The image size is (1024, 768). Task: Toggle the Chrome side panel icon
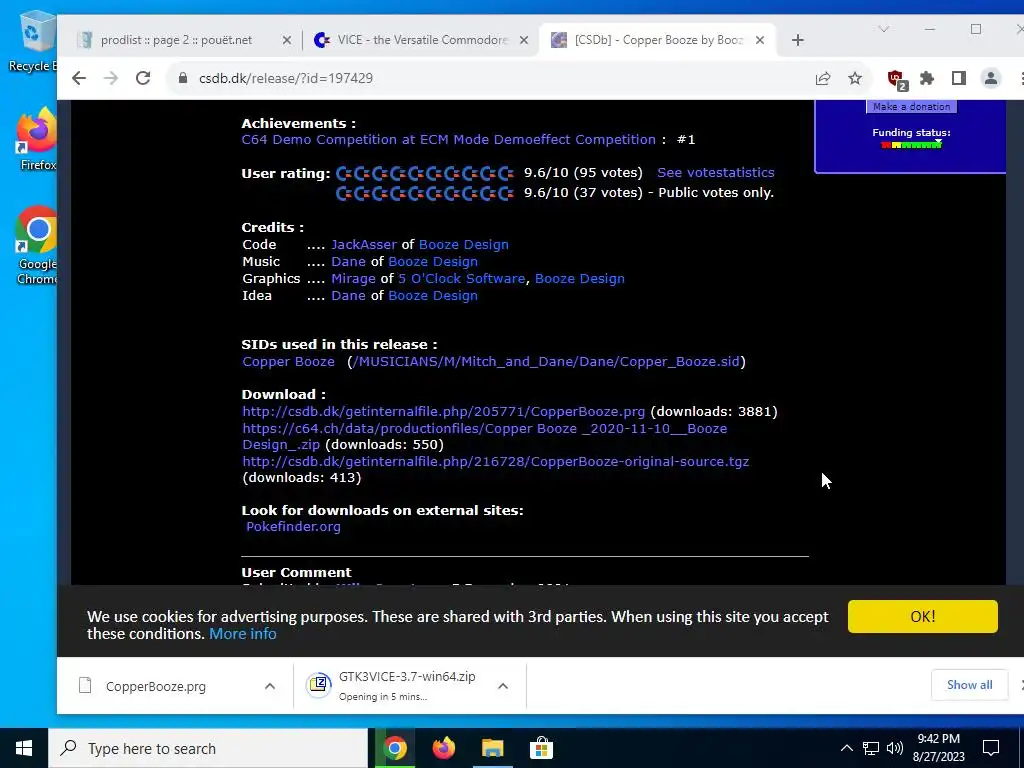coord(959,78)
